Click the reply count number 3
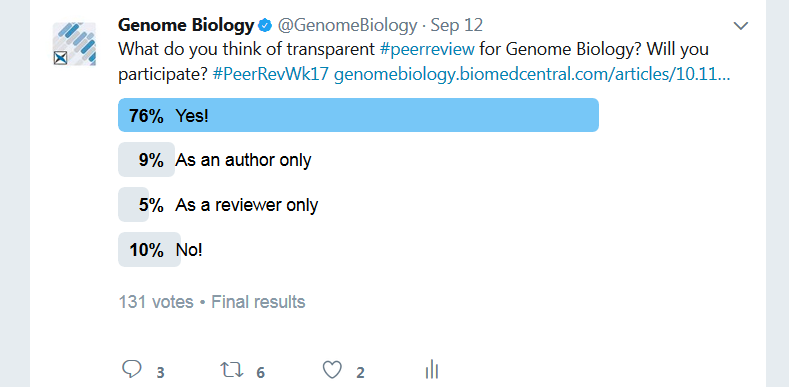 click(x=160, y=373)
